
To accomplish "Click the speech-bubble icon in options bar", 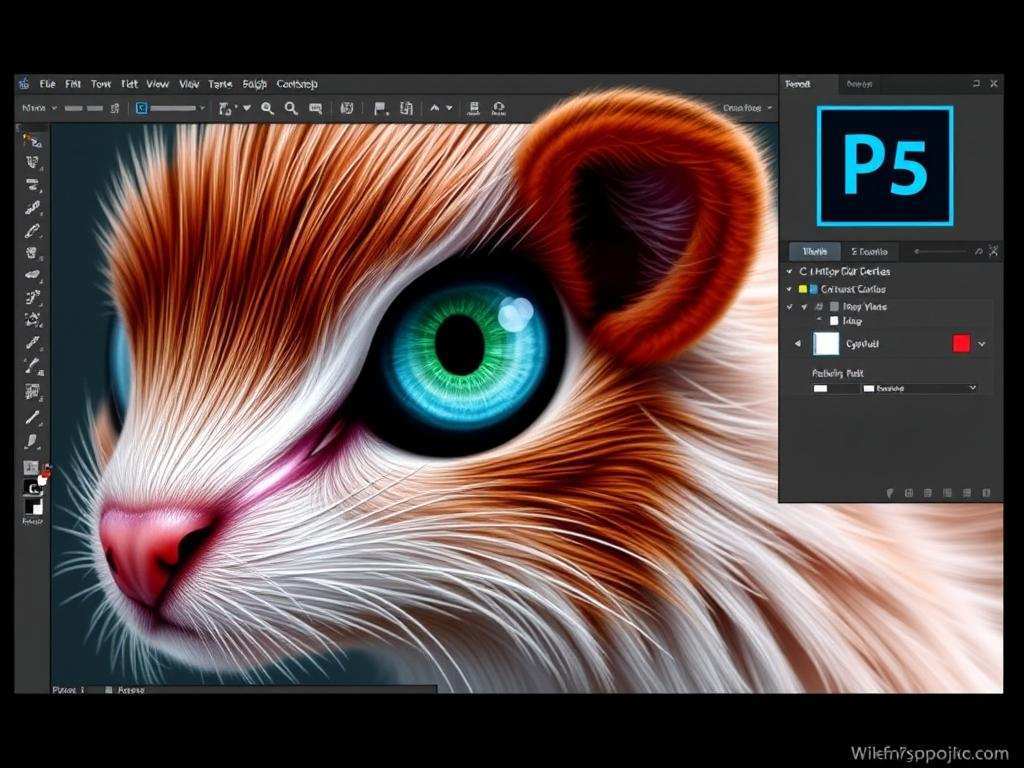I will pyautogui.click(x=315, y=108).
